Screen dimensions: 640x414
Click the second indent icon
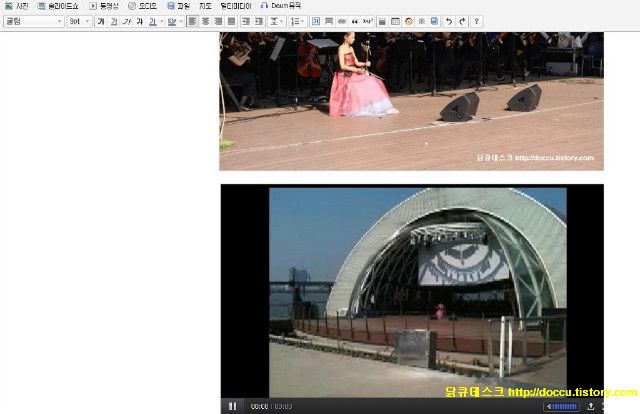click(259, 21)
